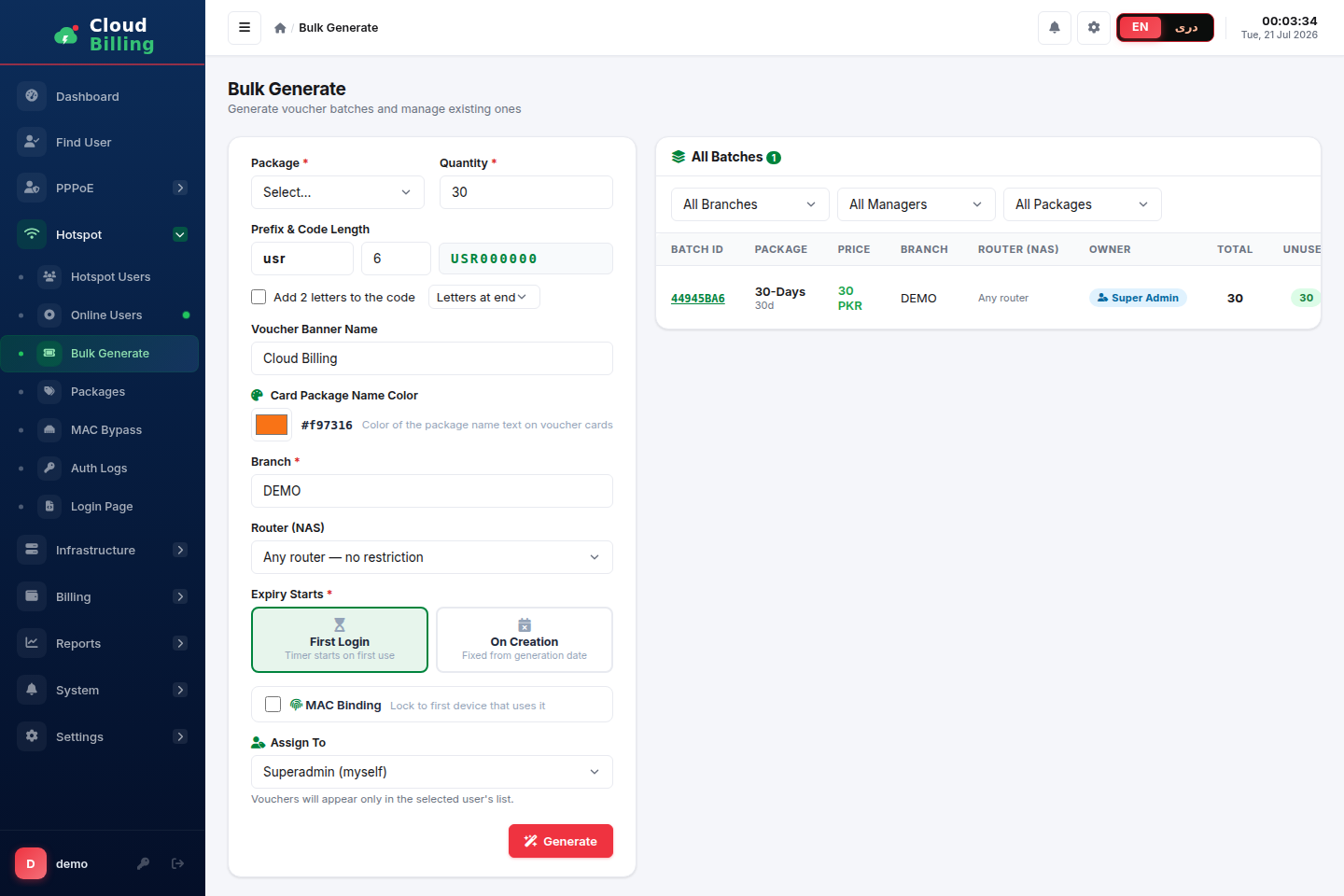Viewport: 1344px width, 896px height.
Task: Open the Dashboard menu item
Action: (x=103, y=96)
